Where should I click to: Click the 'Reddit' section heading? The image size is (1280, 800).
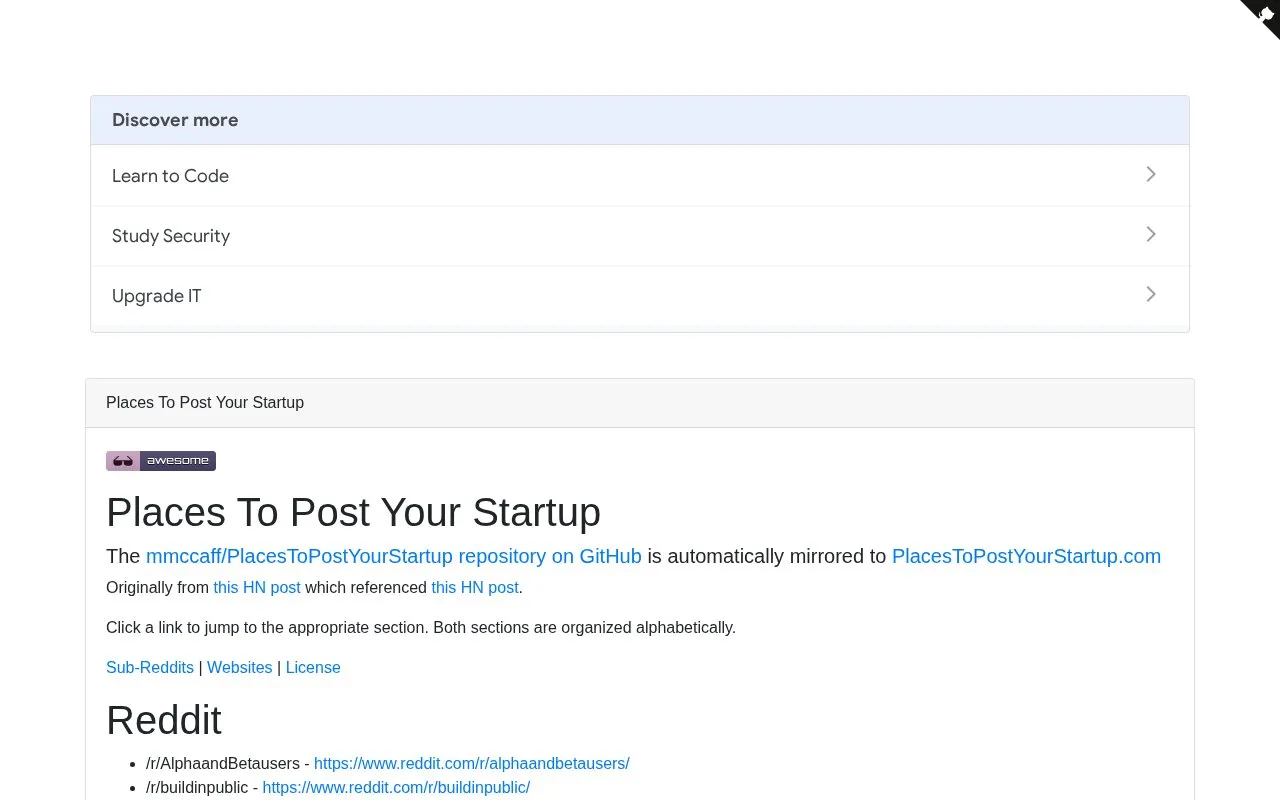(164, 720)
